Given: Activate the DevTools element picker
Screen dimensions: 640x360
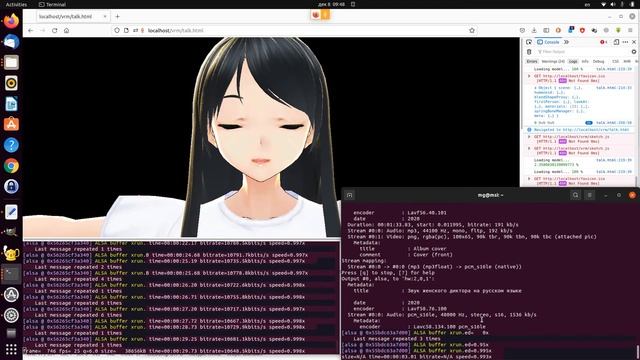Looking at the screenshot, I should pos(529,42).
